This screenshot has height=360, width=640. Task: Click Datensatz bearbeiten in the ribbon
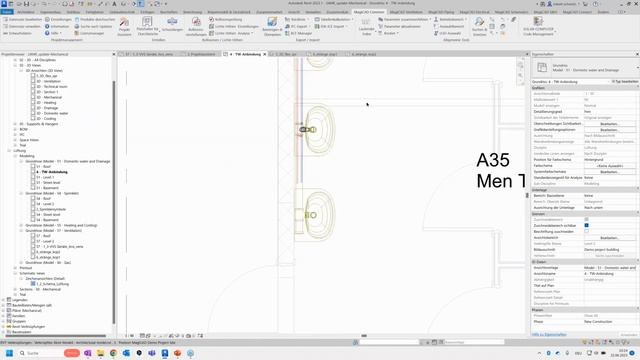(x=22, y=19)
